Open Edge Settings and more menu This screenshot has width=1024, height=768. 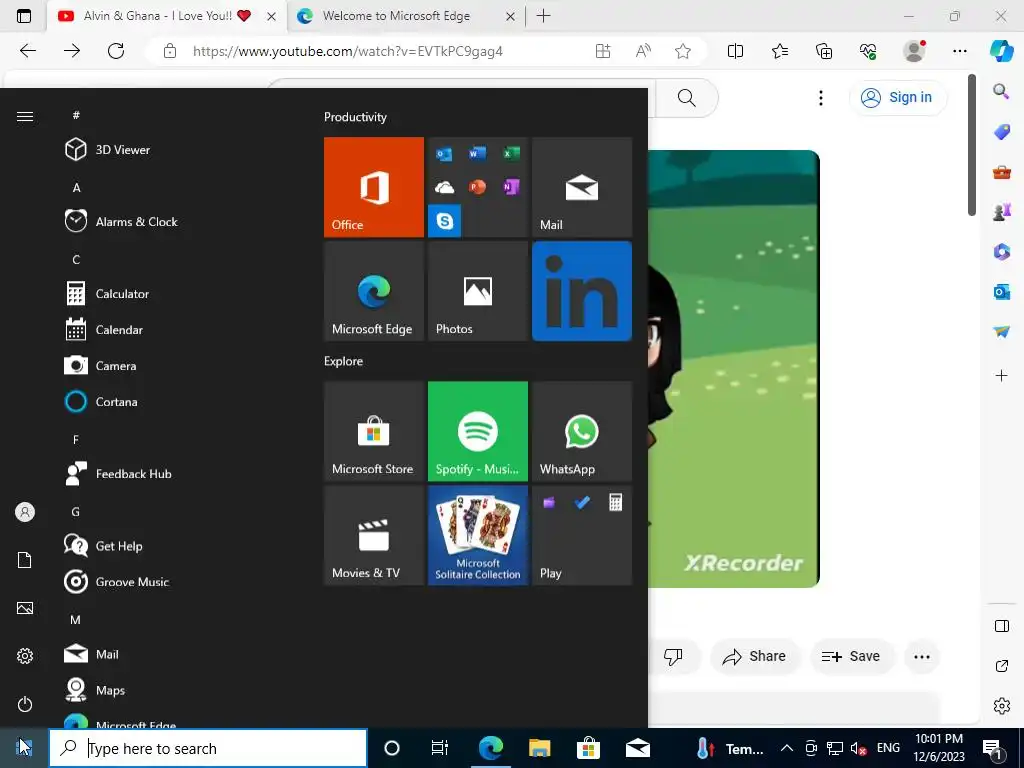click(959, 51)
